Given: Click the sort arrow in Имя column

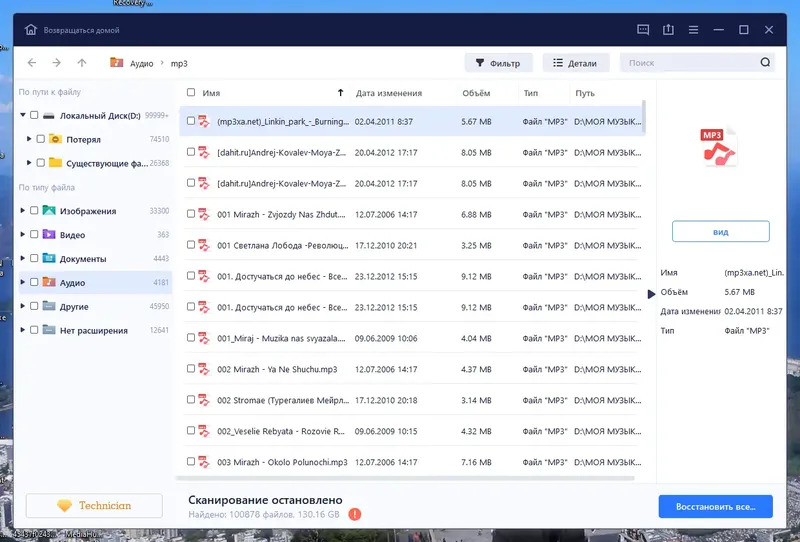Looking at the screenshot, I should tap(340, 92).
